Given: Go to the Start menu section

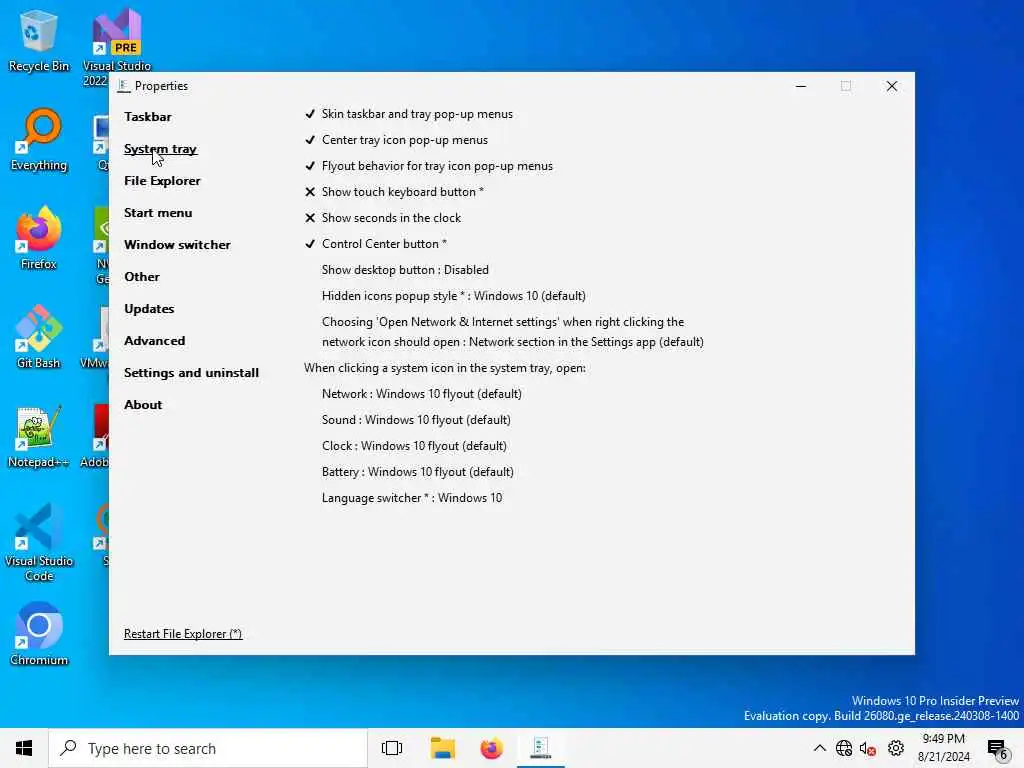Looking at the screenshot, I should (x=158, y=213).
